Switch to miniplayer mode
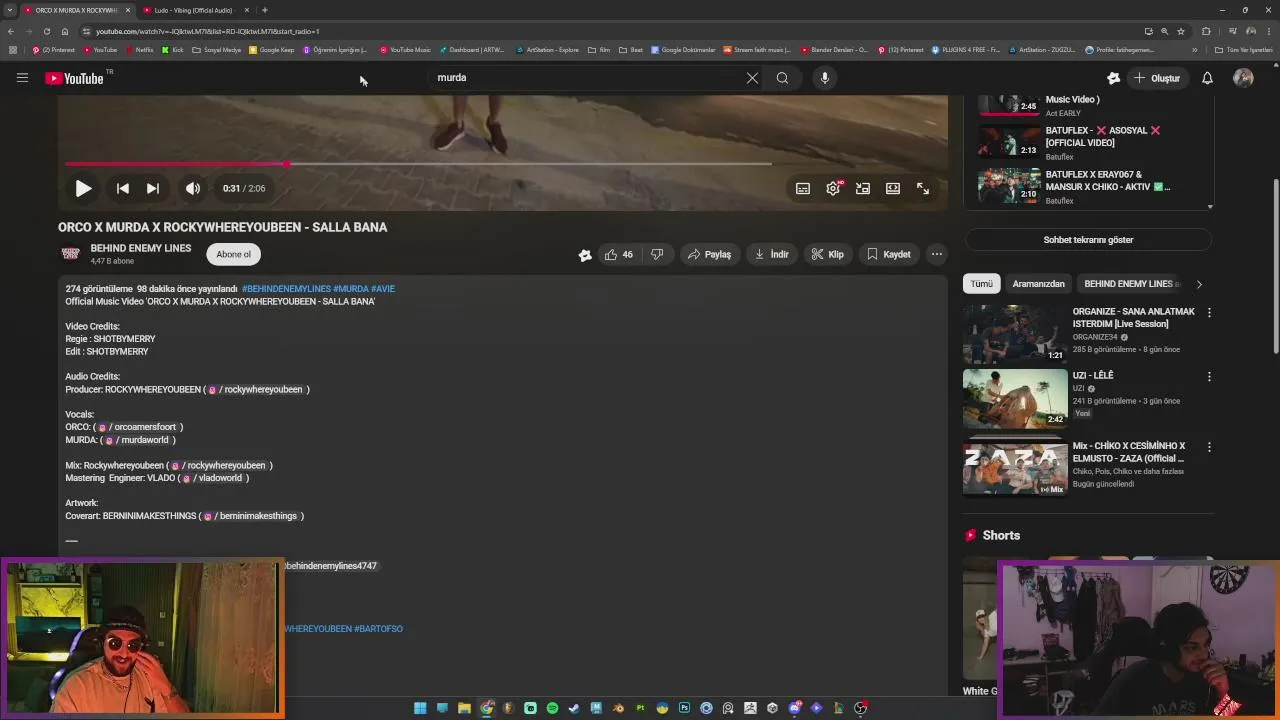The height and width of the screenshot is (720, 1280). pos(863,188)
